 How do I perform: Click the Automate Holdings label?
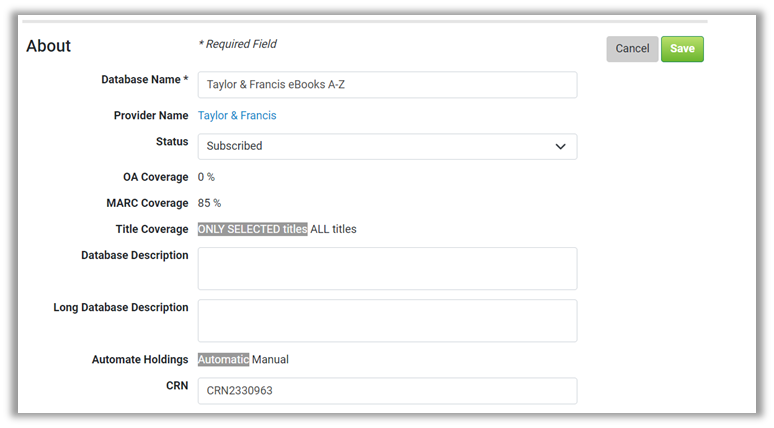point(140,359)
